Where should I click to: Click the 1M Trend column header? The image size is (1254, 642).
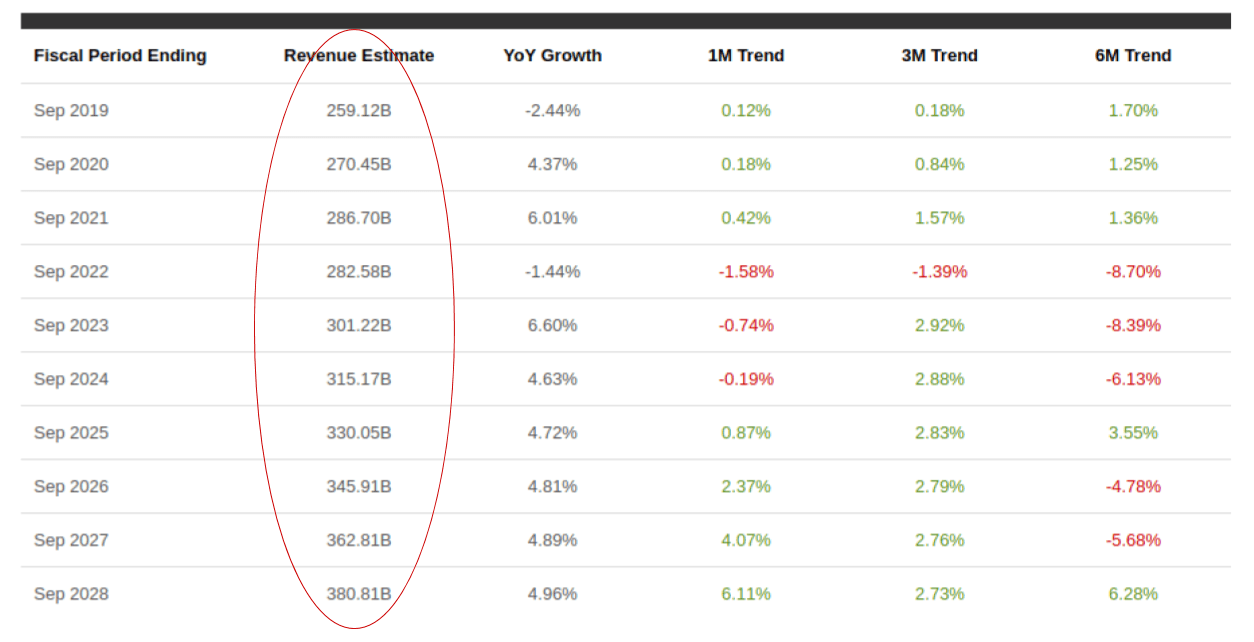tap(746, 56)
